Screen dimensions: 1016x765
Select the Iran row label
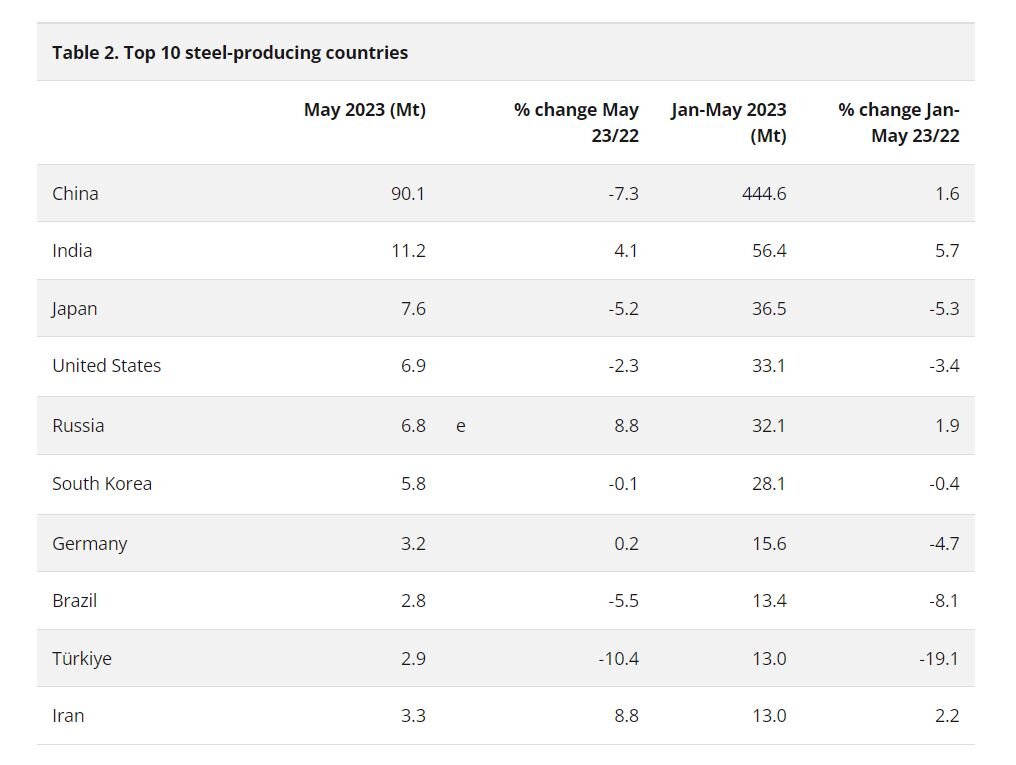coord(68,715)
